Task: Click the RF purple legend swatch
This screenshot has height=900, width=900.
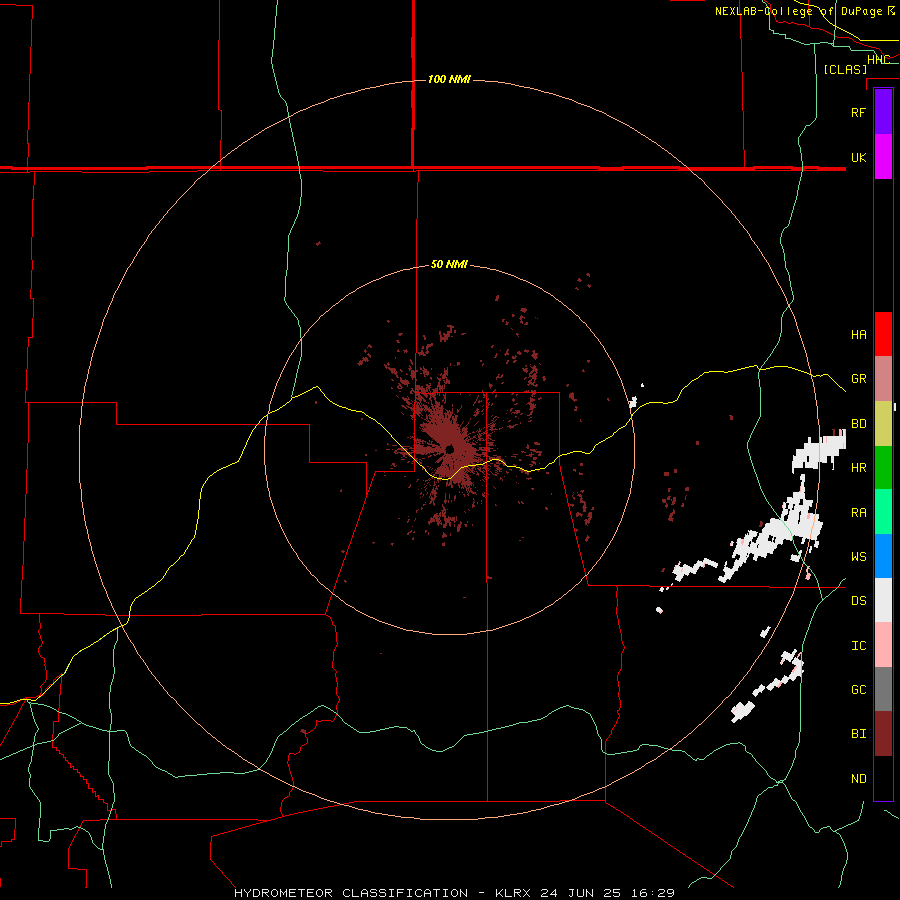Action: click(x=883, y=112)
